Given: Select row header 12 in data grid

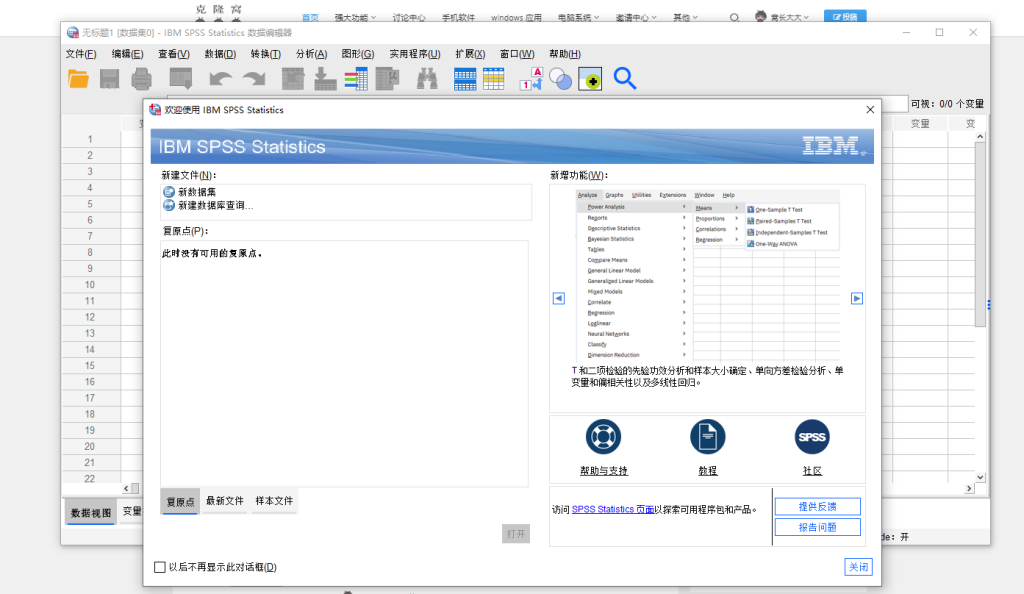Looking at the screenshot, I should (x=90, y=317).
